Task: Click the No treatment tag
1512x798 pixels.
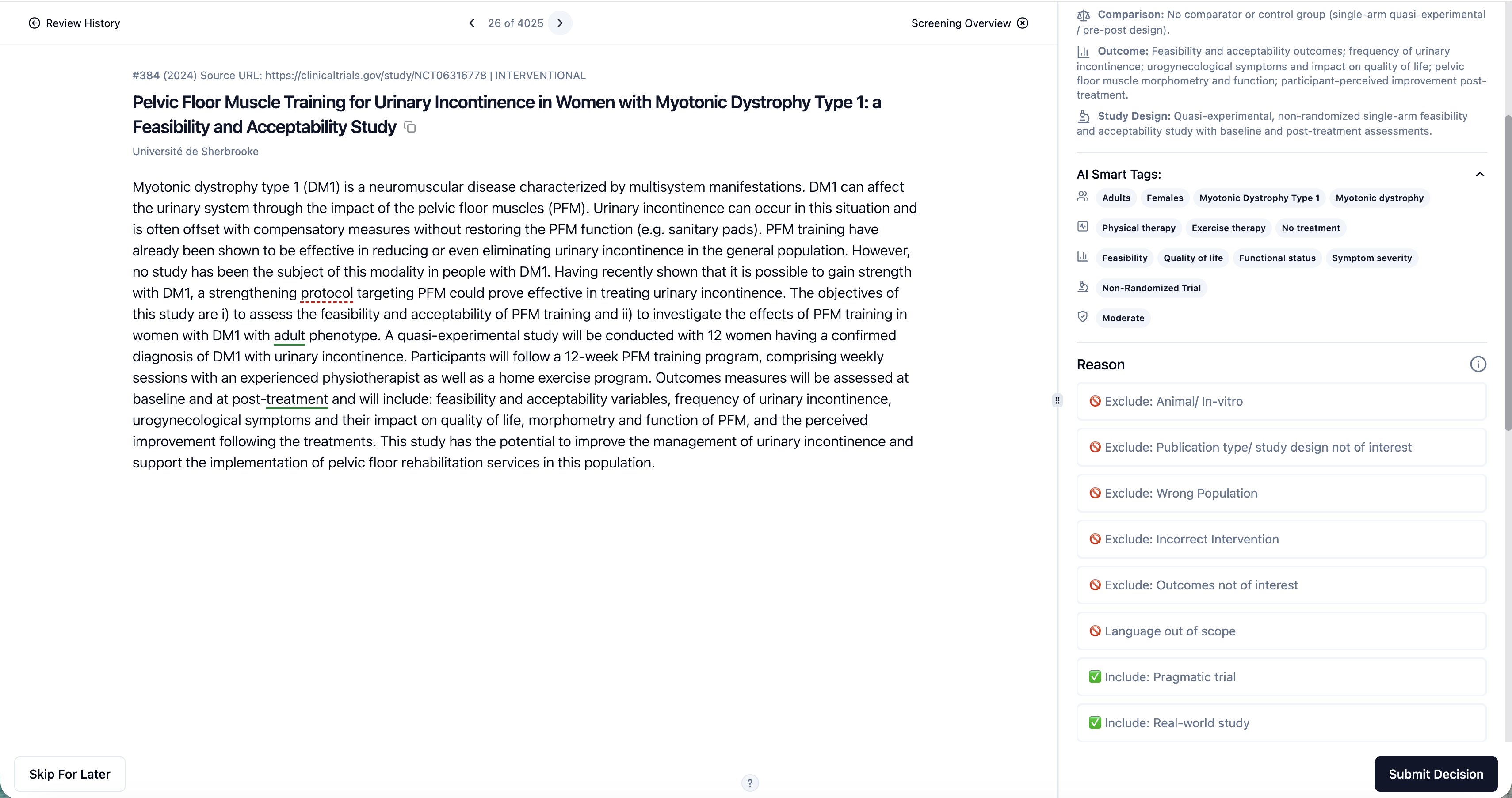Action: coord(1311,228)
